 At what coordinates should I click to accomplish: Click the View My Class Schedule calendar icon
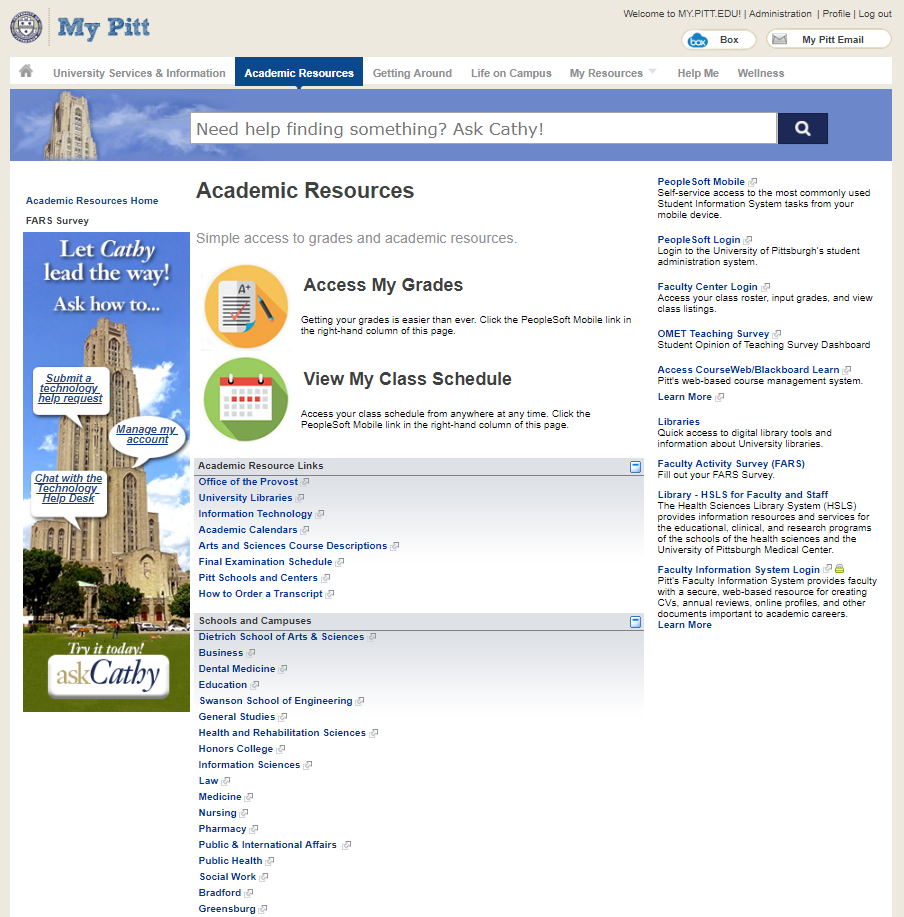pos(246,399)
